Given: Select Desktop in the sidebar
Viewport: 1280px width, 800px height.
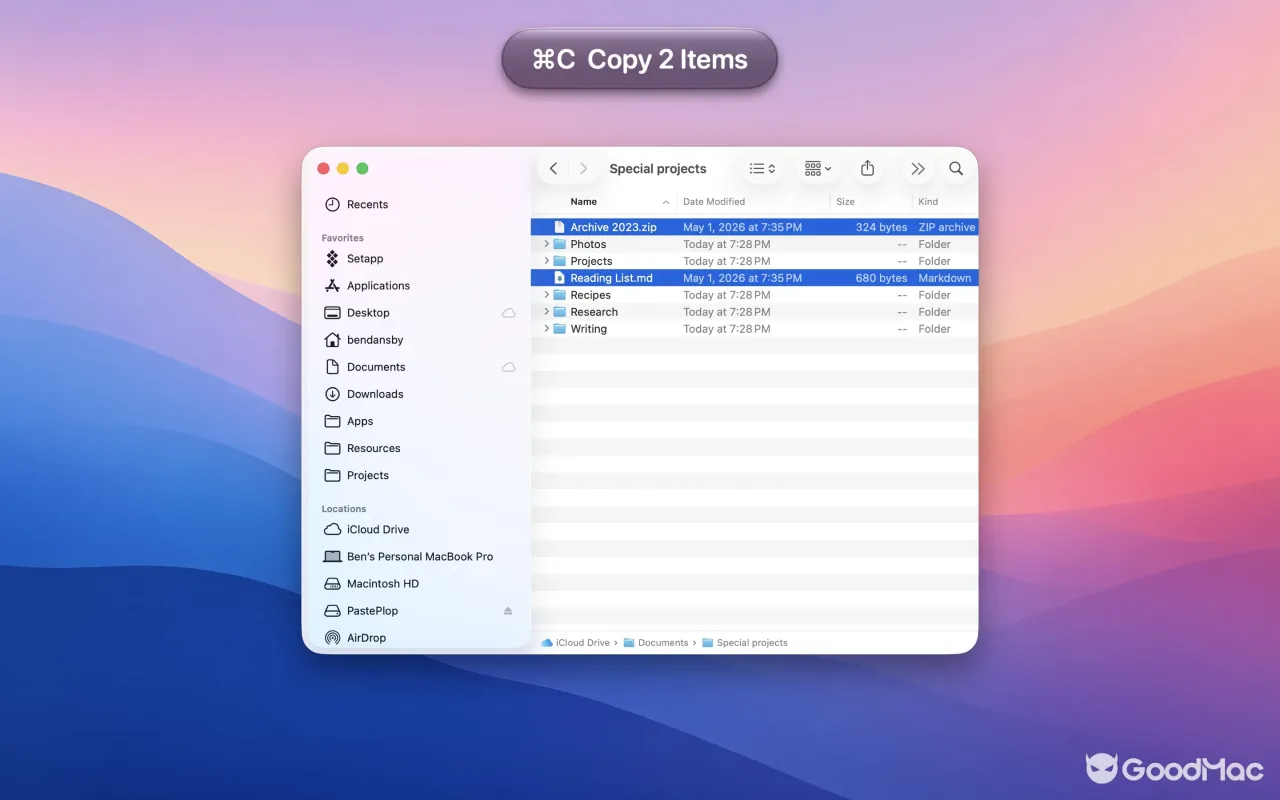Looking at the screenshot, I should [x=357, y=313].
